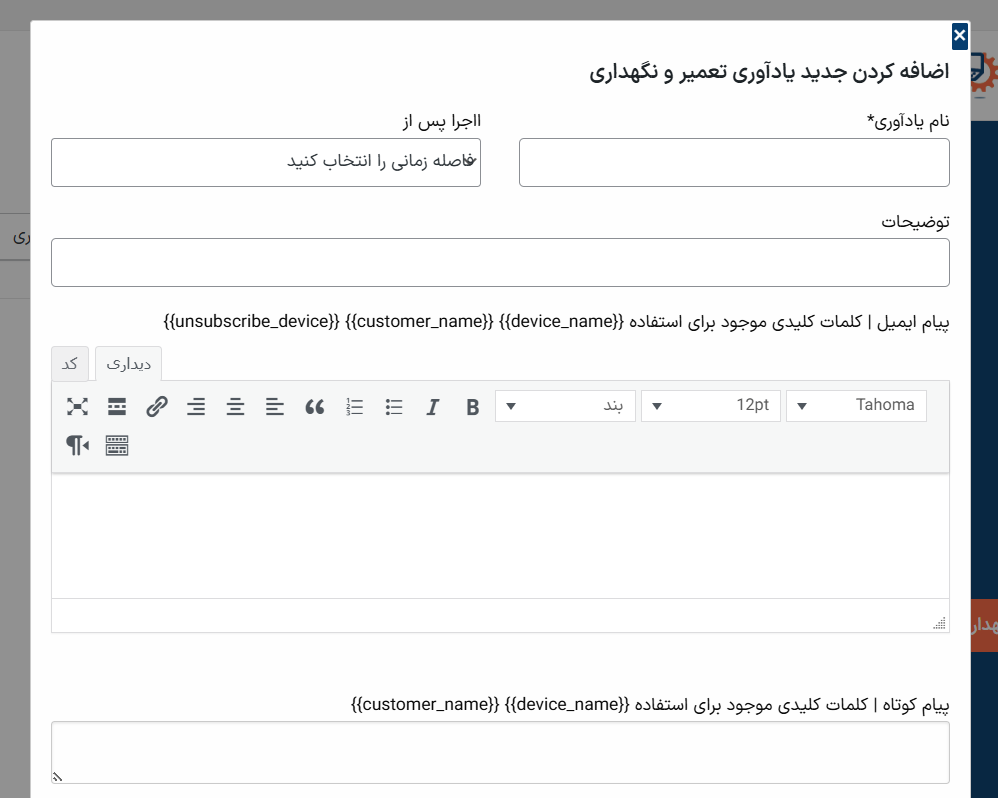The image size is (998, 798).
Task: Click the اضافه کردن جدید یادآوری dialog title
Action: coord(769,72)
